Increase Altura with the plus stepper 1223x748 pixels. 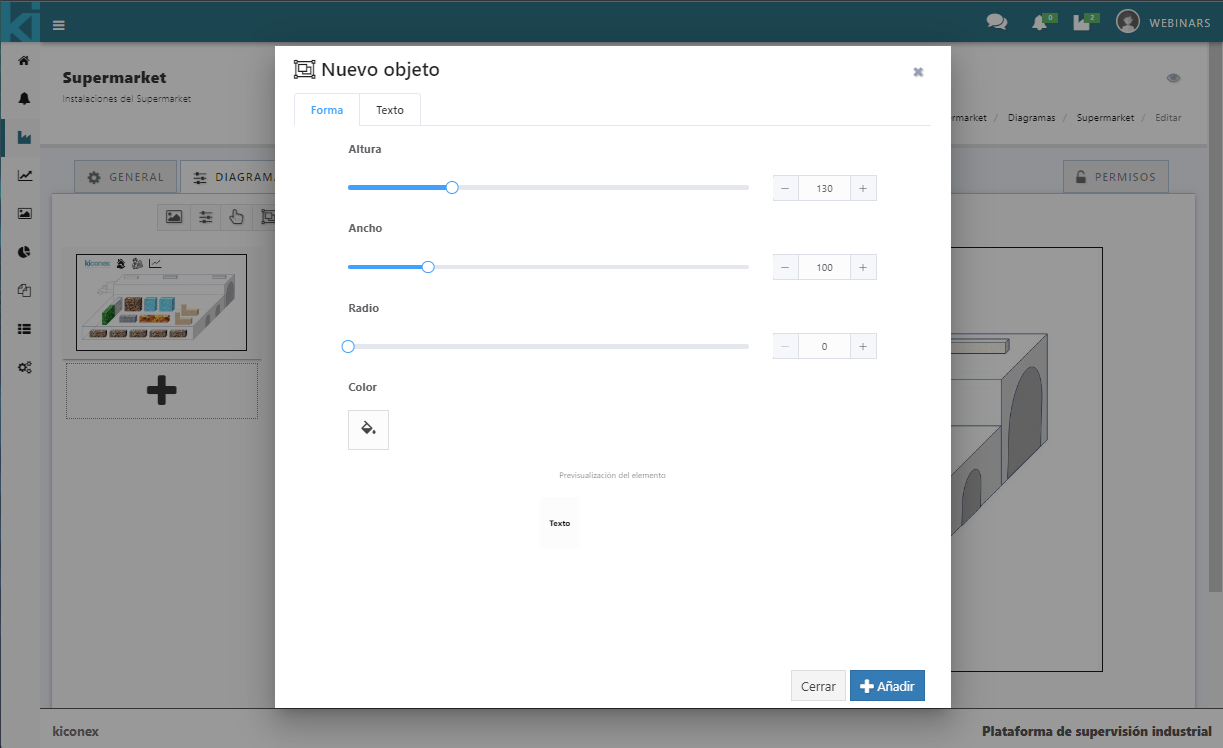(863, 188)
